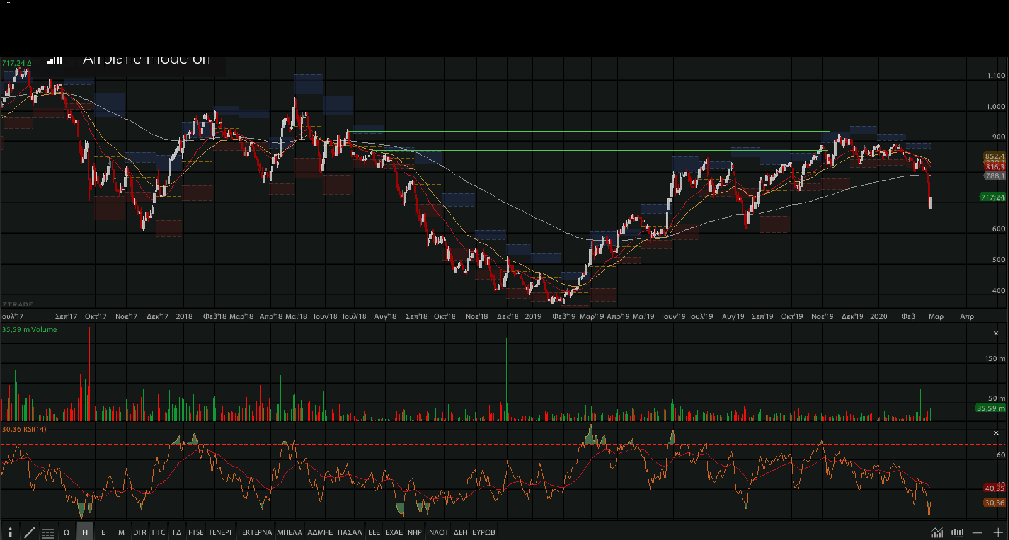Image resolution: width=1009 pixels, height=540 pixels.
Task: Click the green 35,59 m volume label
Action: click(x=989, y=408)
